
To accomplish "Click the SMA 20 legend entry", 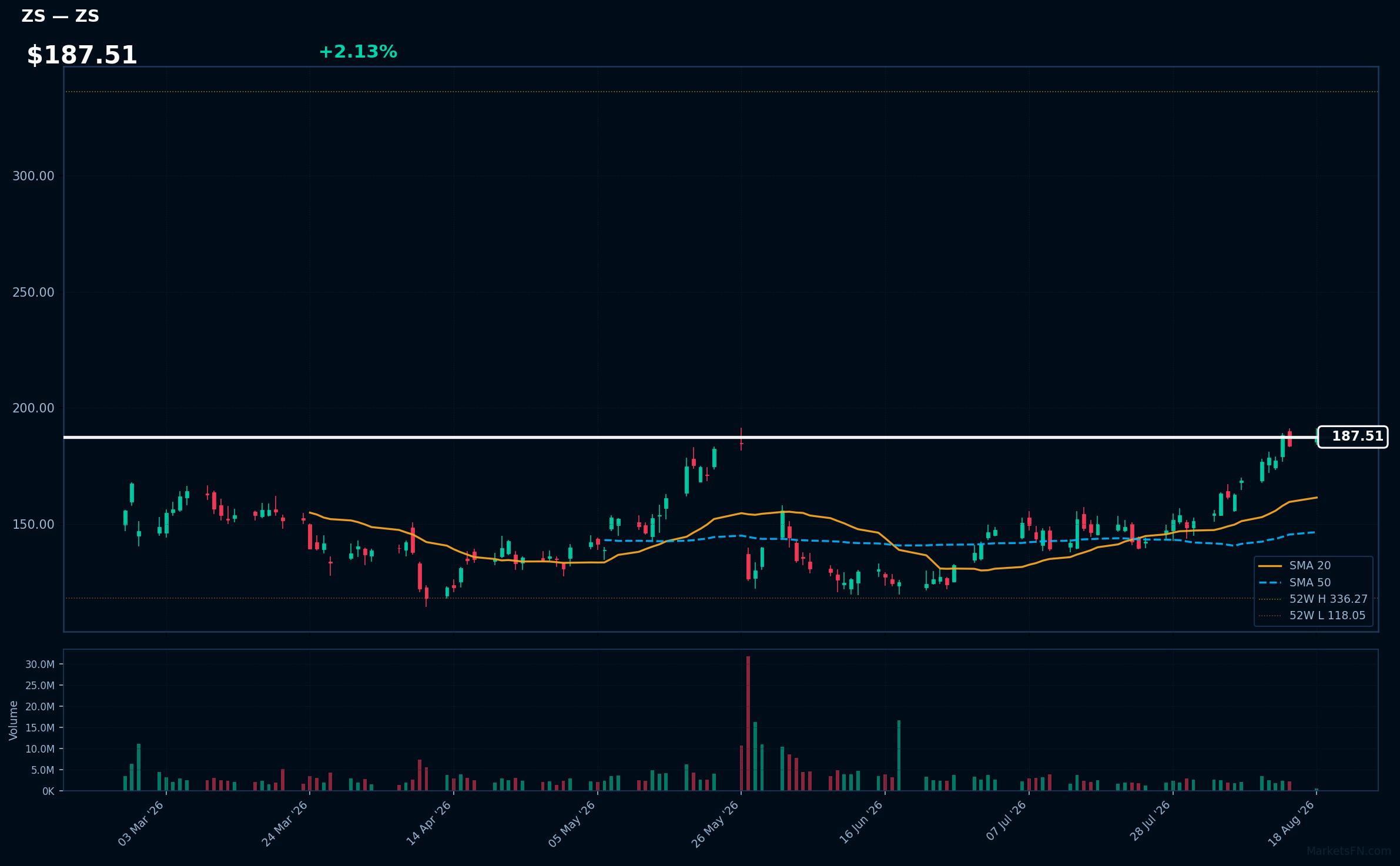I will coord(1310,566).
